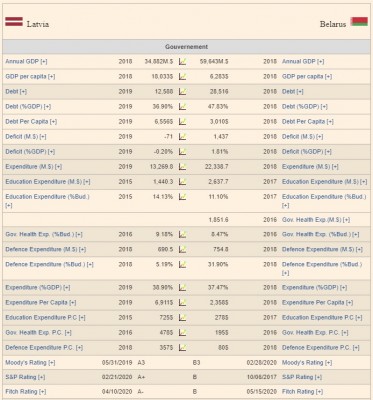Click chart icon in Debt (%GDP) row
Viewport: 373px width, 400px height.
(183, 107)
